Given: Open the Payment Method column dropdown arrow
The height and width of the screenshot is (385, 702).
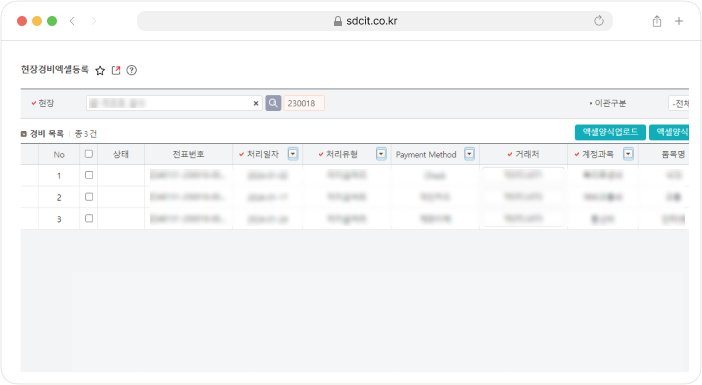Looking at the screenshot, I should coord(469,154).
